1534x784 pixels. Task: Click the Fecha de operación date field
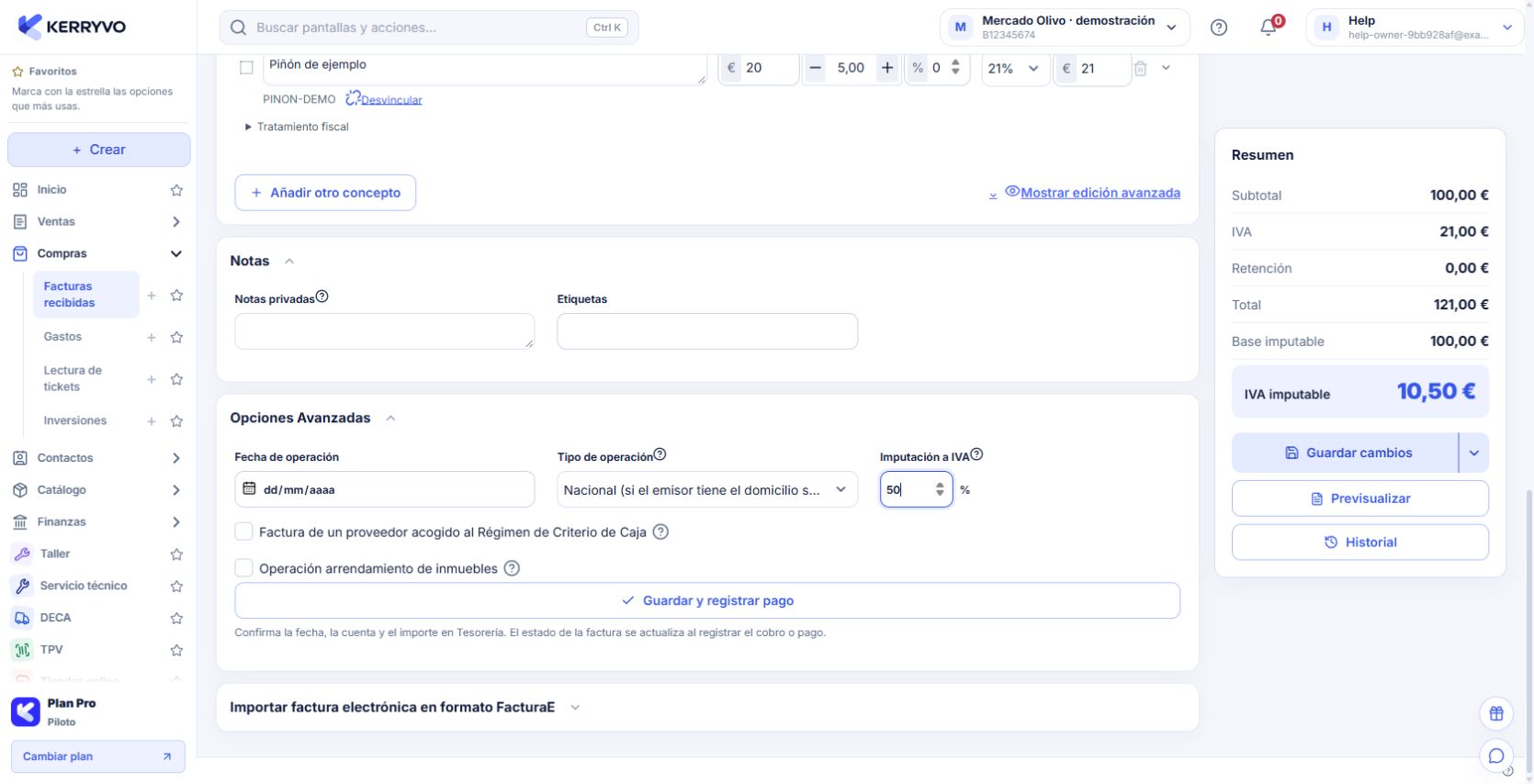(x=384, y=489)
